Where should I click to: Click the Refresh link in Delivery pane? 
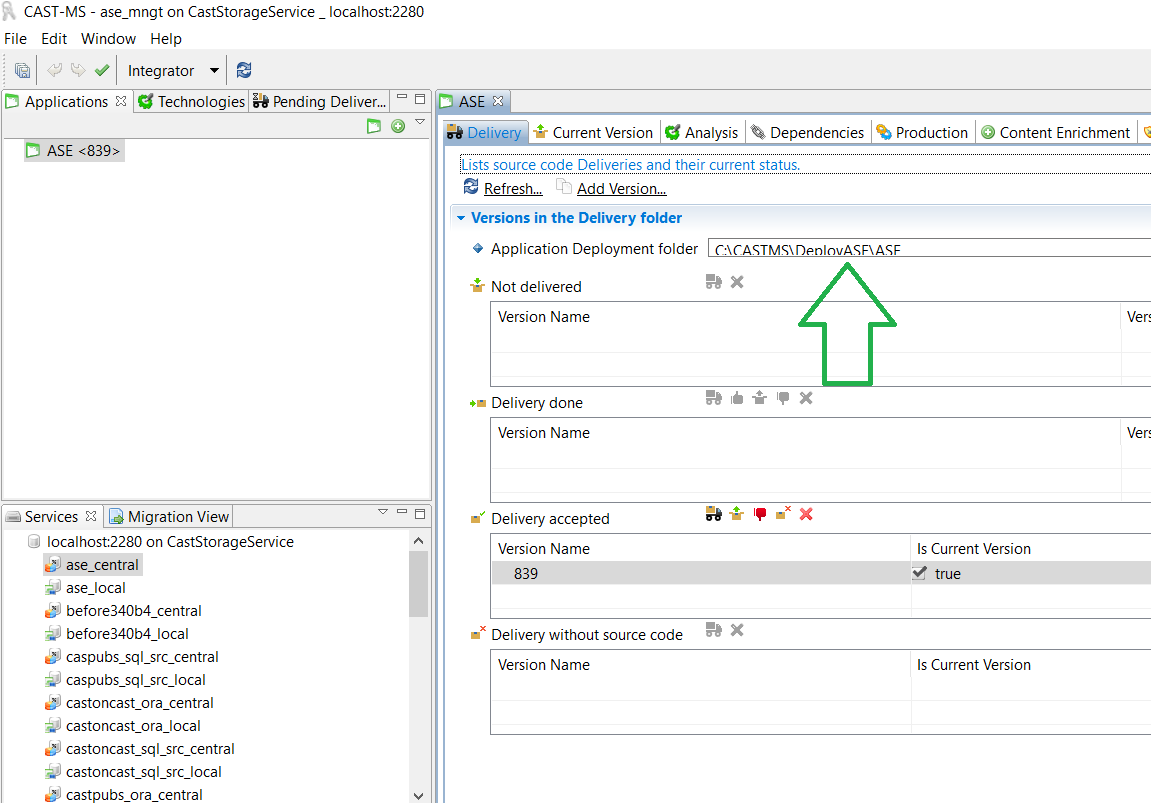(x=512, y=189)
